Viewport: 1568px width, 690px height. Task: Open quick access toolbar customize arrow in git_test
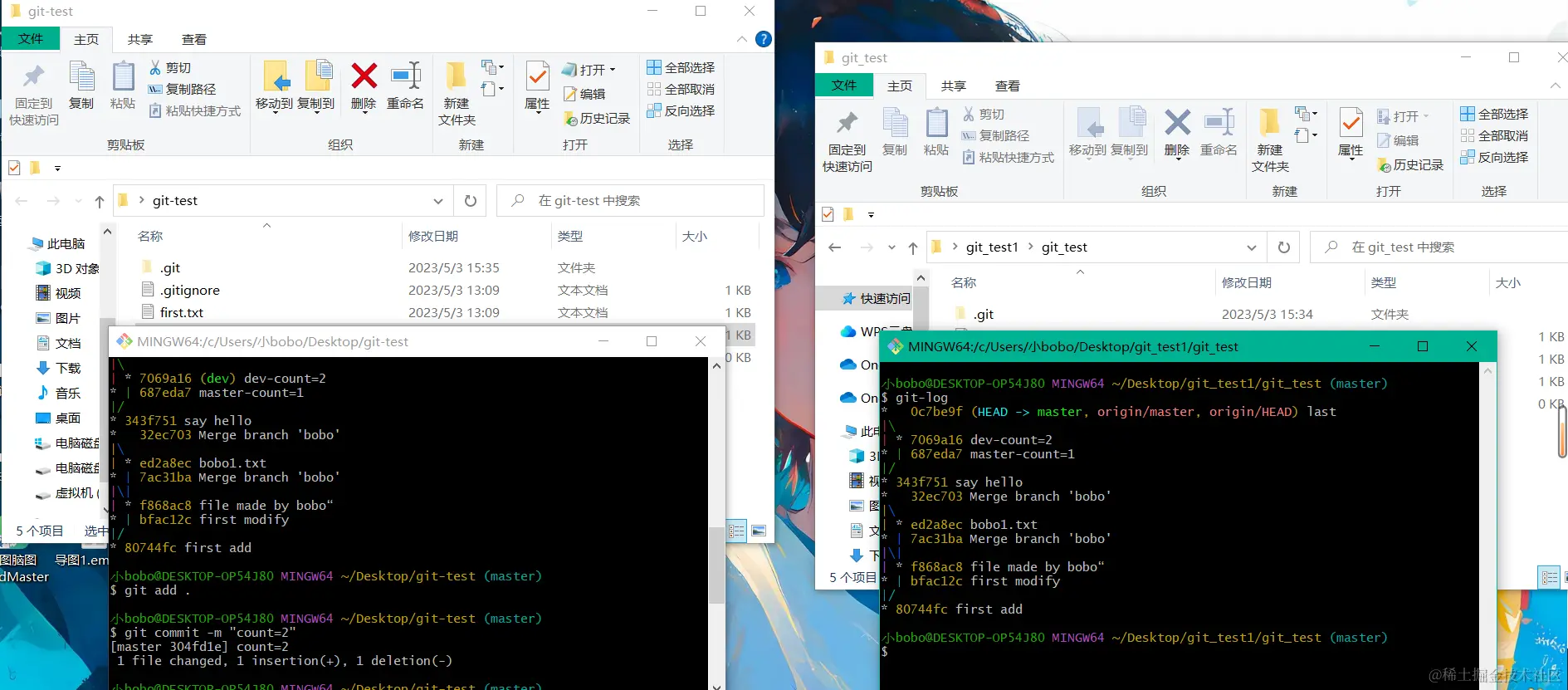coord(871,214)
